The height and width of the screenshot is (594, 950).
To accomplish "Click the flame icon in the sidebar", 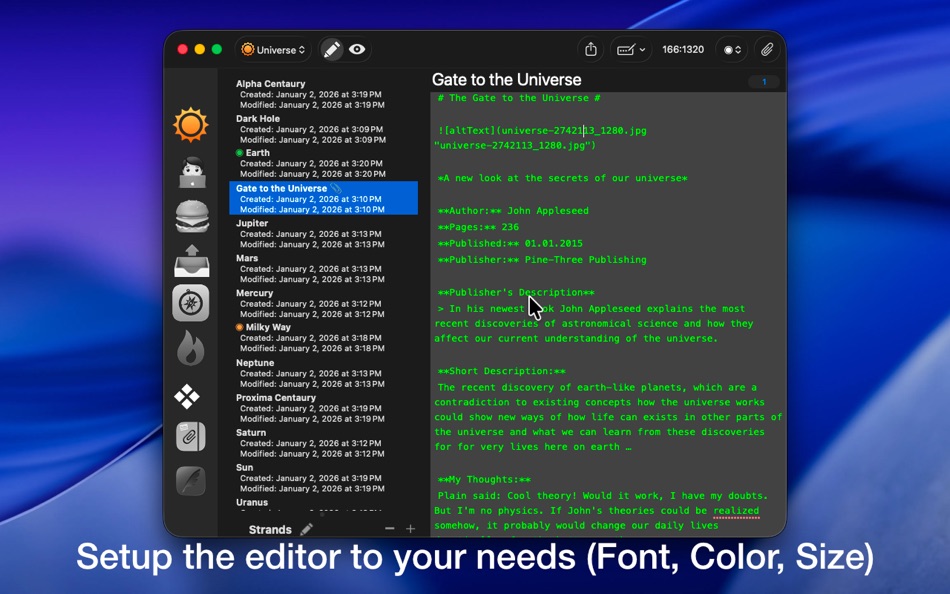I will (191, 347).
